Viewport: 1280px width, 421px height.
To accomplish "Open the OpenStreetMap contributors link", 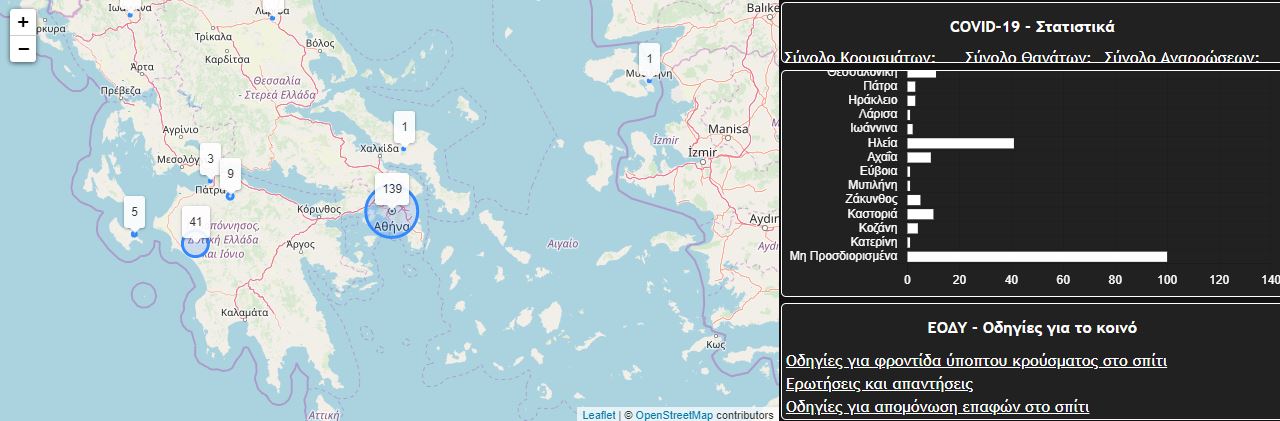I will (x=674, y=415).
